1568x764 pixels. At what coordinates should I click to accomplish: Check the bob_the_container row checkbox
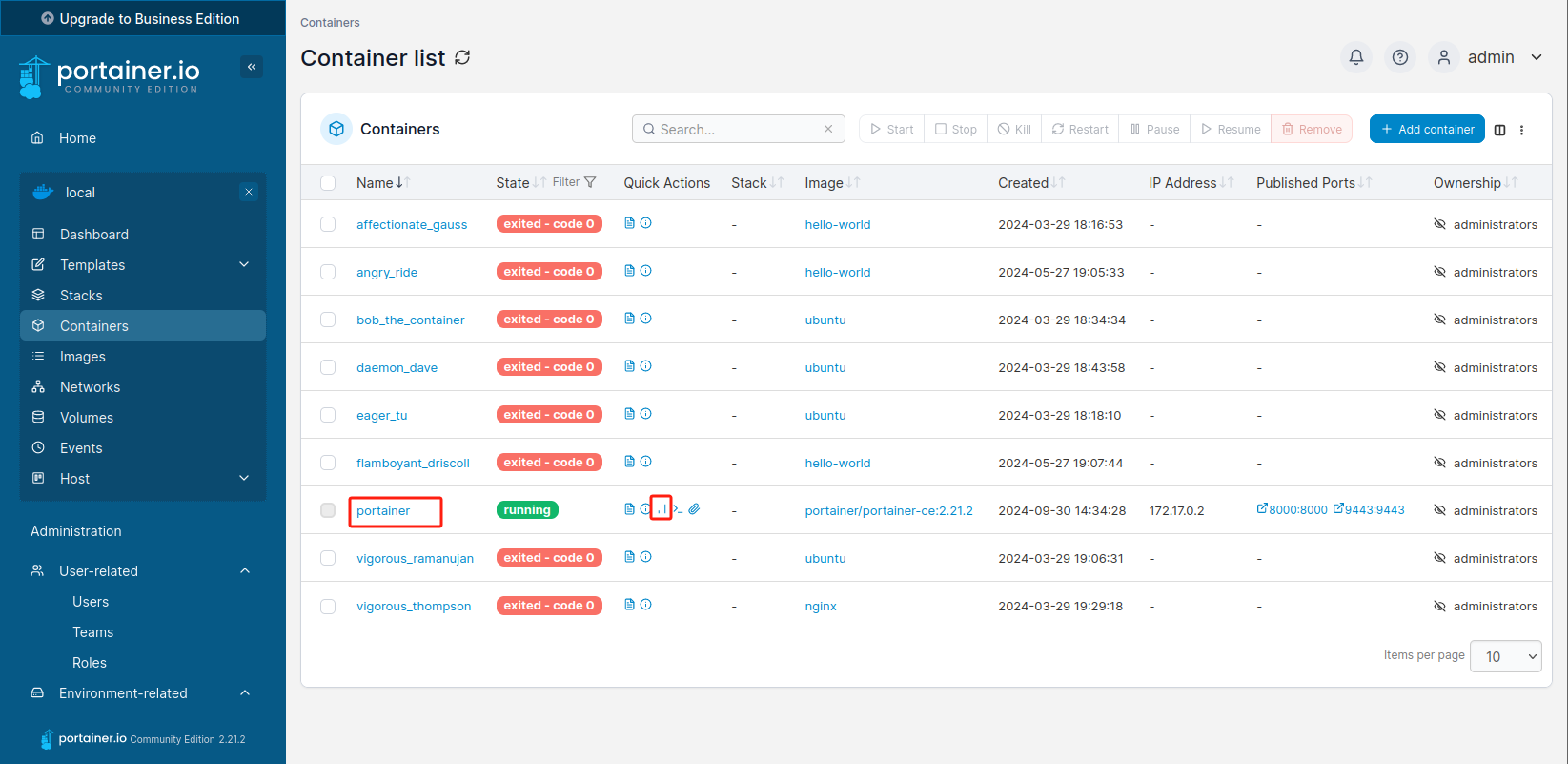[x=328, y=320]
